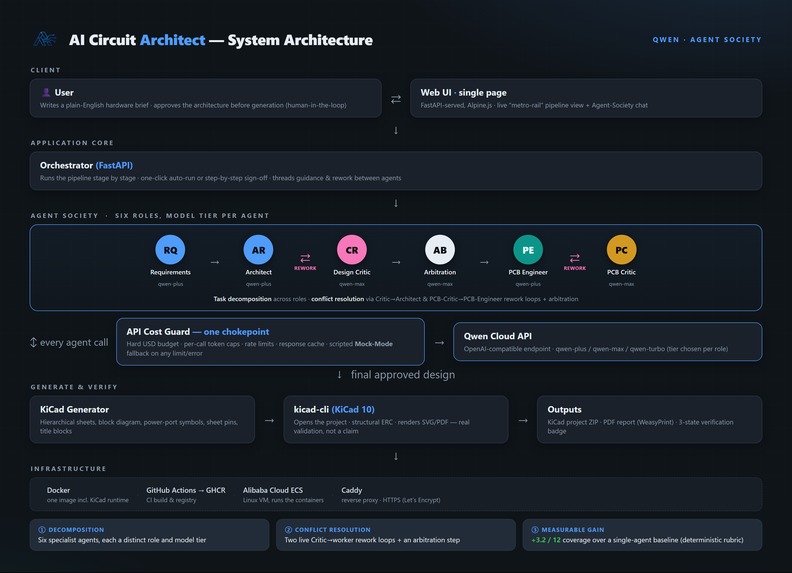Viewport: 792px width, 573px height.
Task: Click the up-down arrow beside every agent call
Action: click(x=33, y=342)
